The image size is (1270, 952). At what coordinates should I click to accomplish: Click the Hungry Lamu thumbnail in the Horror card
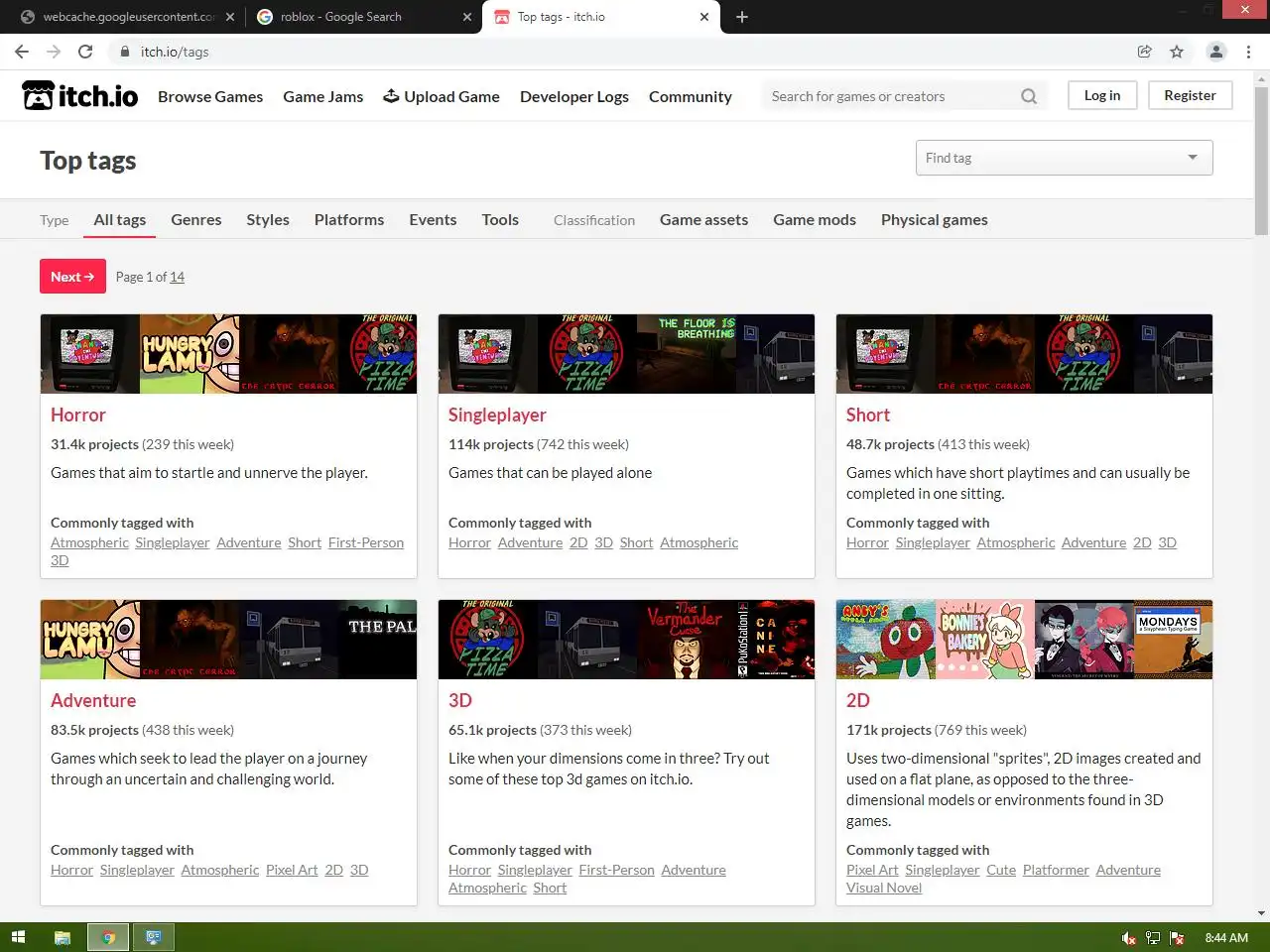190,354
